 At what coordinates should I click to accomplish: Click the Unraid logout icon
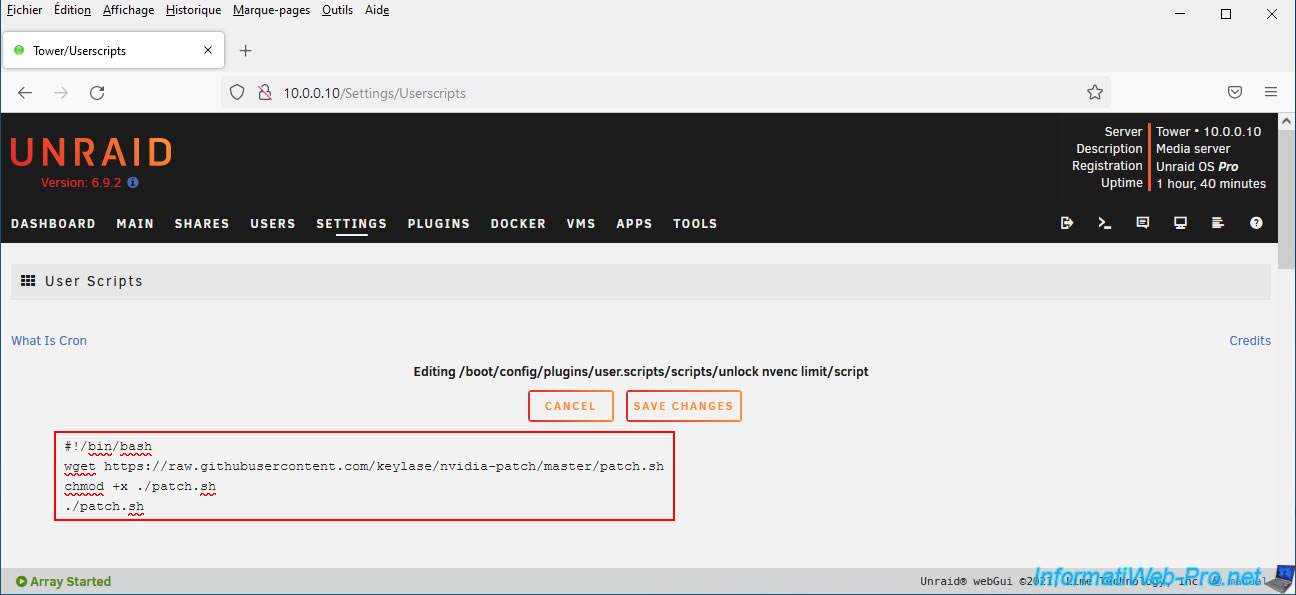pos(1067,223)
